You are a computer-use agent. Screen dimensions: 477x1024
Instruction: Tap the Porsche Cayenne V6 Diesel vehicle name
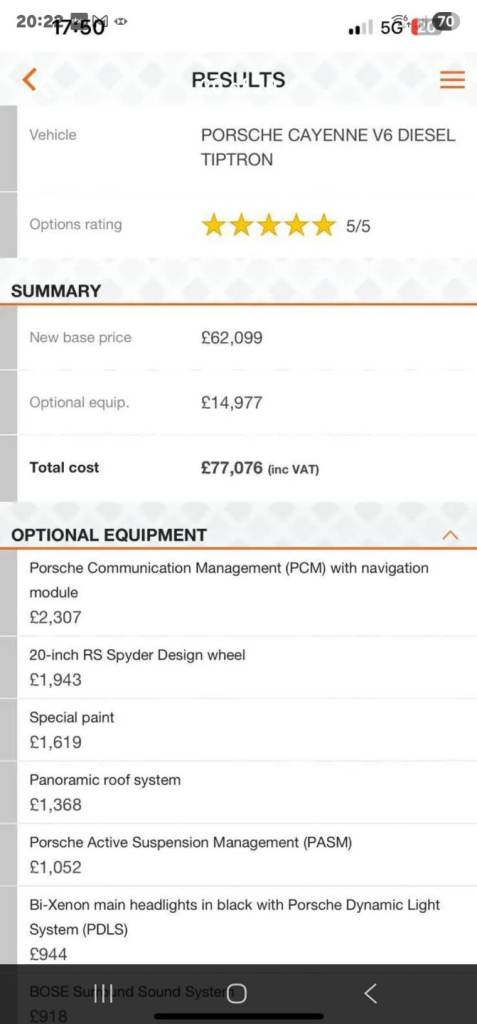tap(328, 147)
